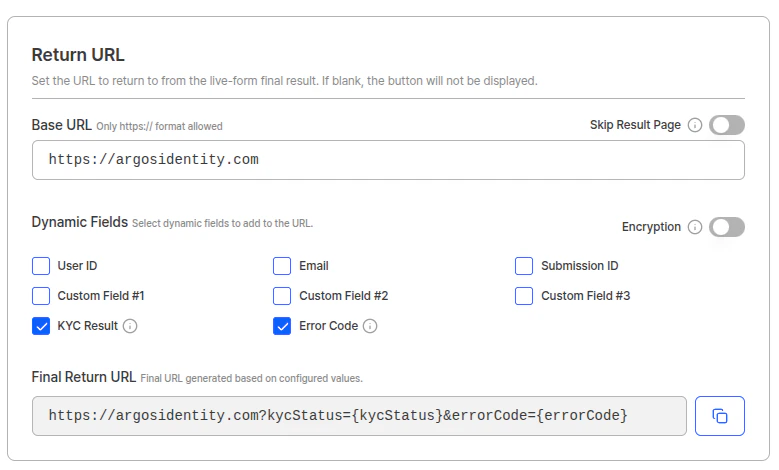Enable the Encryption toggle switch

726,227
